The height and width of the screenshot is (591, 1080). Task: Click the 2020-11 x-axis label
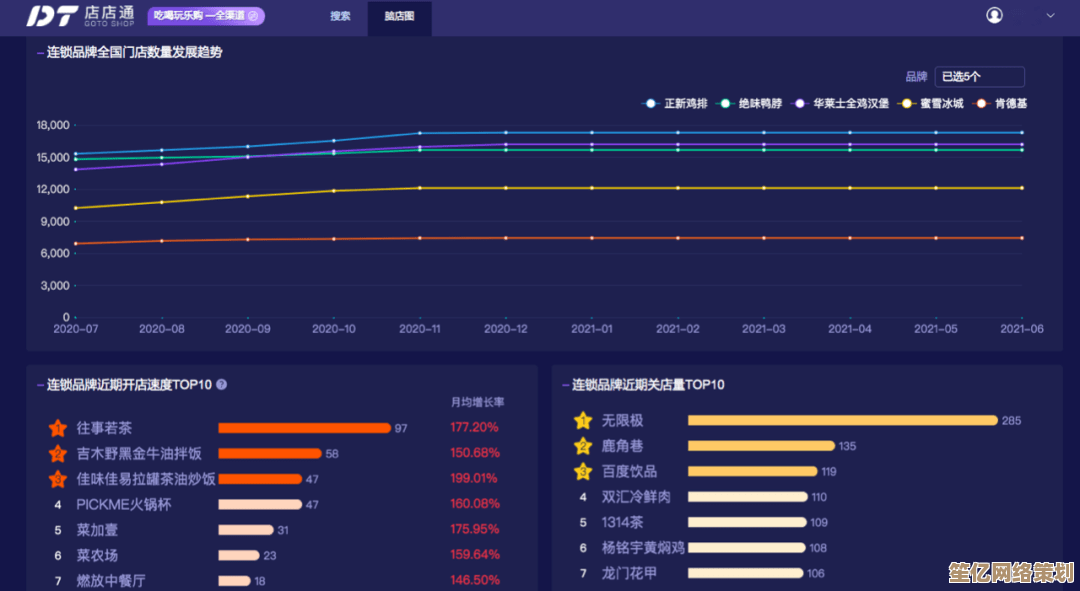click(419, 329)
